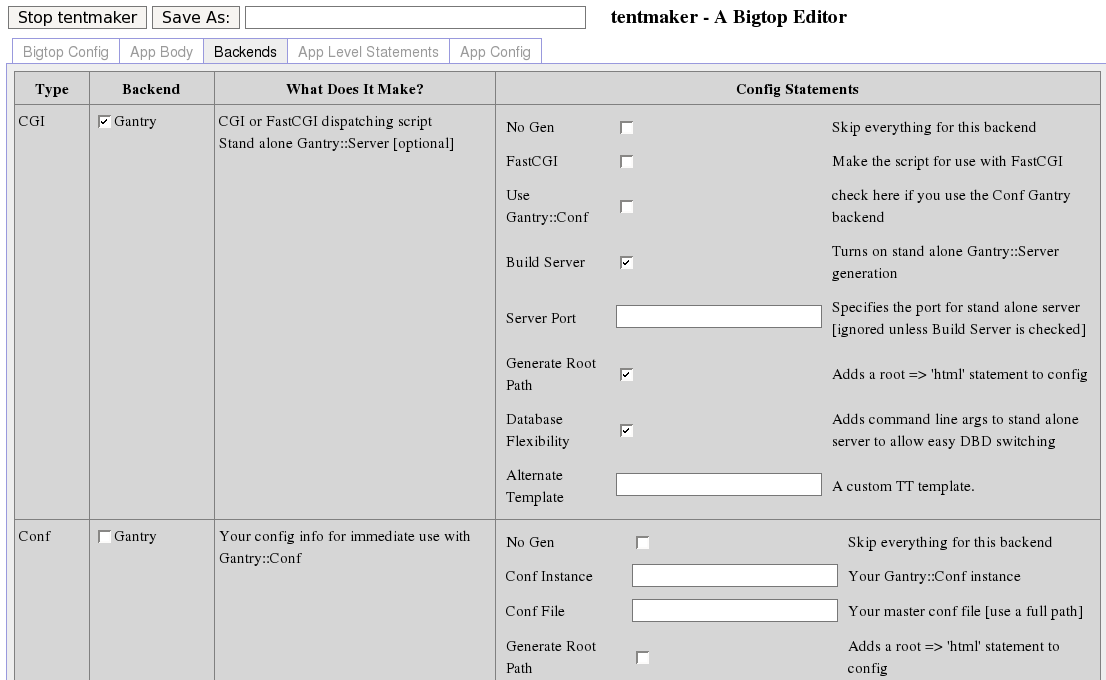Click the 'Server Port' label
The width and height of the screenshot is (1106, 680).
541,318
